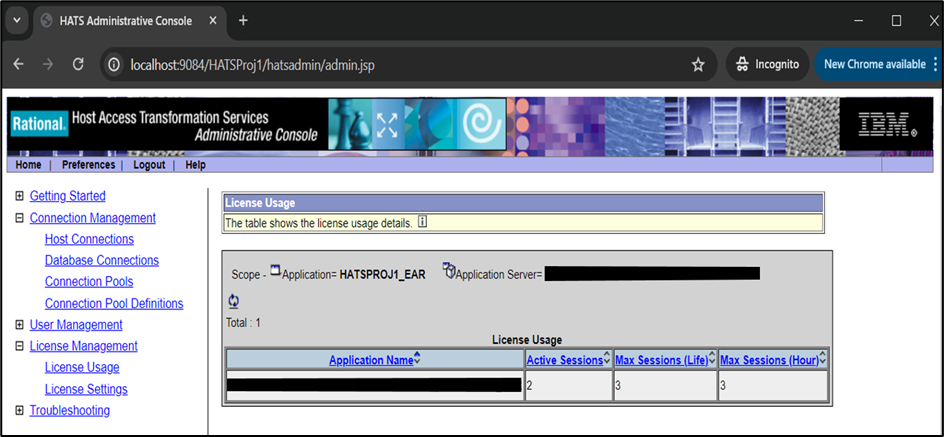Click the Active Sessions value 2
Viewport: 944px width, 437px height.
pyautogui.click(x=529, y=386)
